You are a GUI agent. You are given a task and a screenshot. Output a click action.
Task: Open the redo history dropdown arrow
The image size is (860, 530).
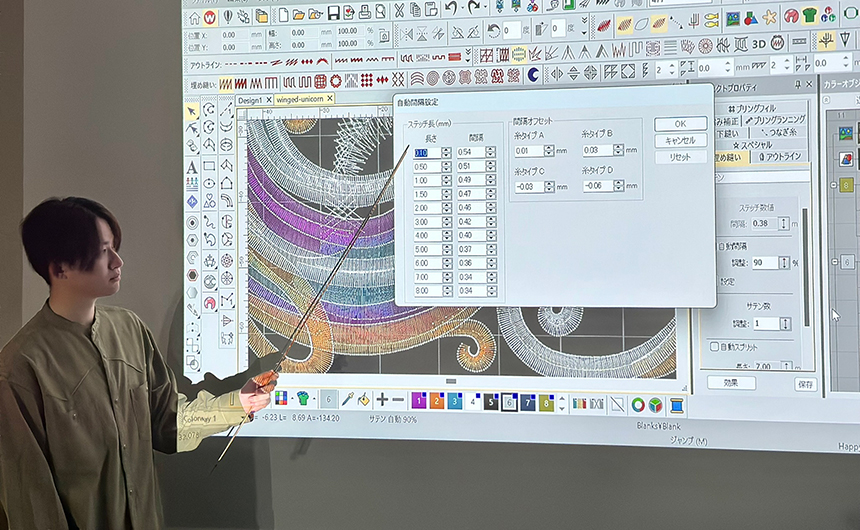click(x=485, y=7)
